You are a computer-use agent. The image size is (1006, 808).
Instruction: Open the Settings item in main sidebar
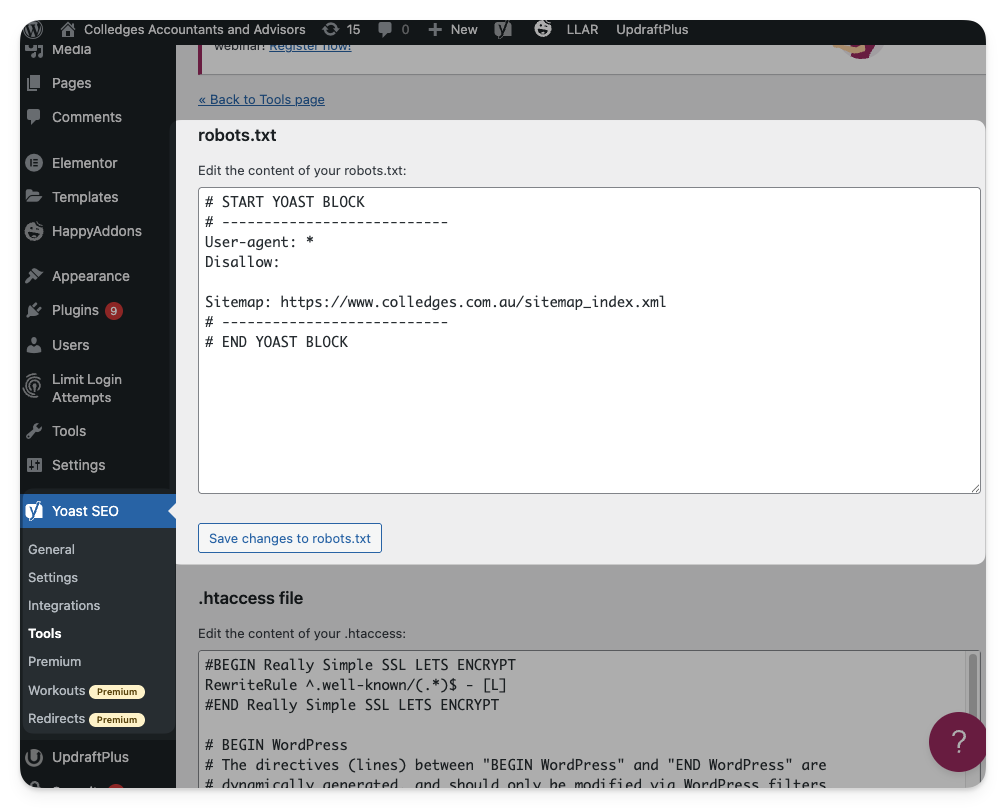[78, 465]
